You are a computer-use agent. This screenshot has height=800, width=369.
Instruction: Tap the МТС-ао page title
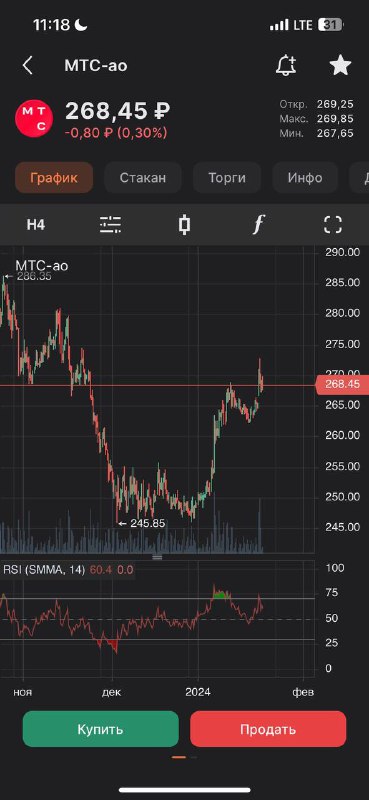point(96,66)
